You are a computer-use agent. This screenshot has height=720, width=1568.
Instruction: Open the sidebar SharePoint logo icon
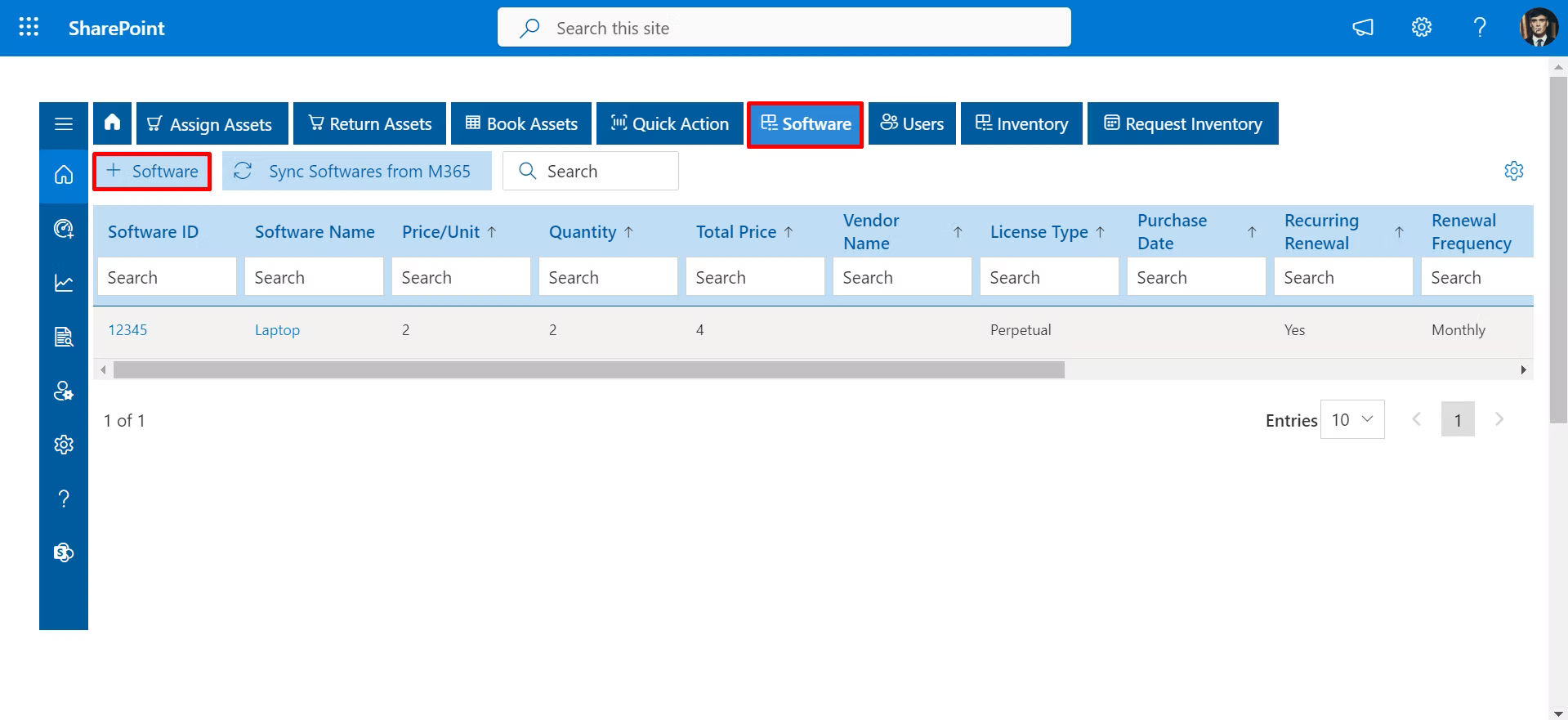coord(64,552)
